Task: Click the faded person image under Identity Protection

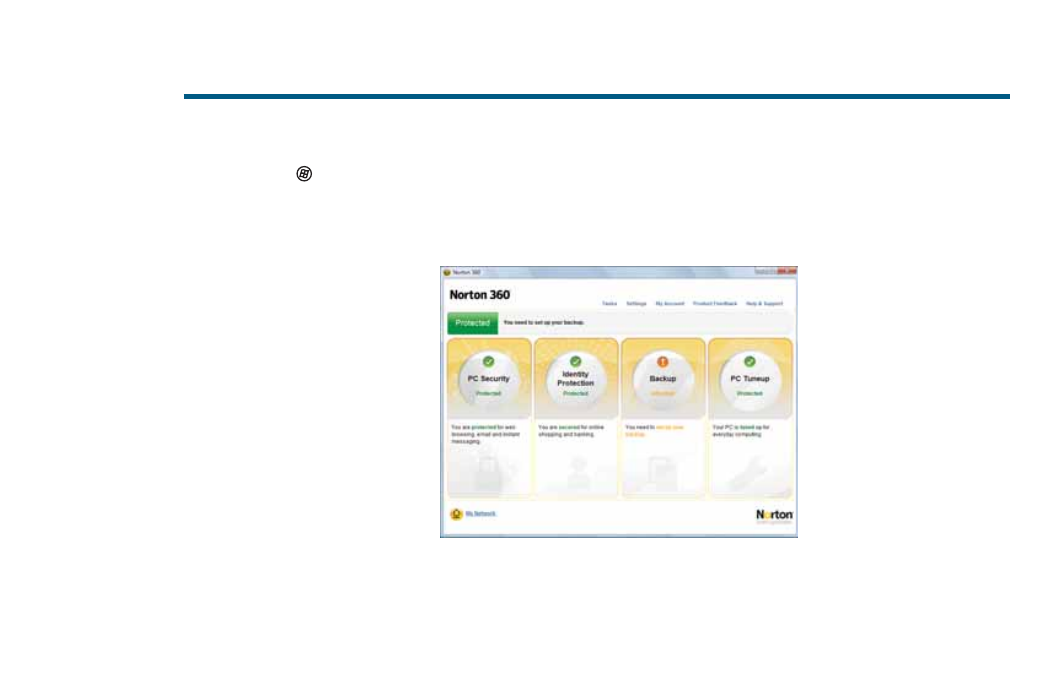Action: tap(578, 472)
